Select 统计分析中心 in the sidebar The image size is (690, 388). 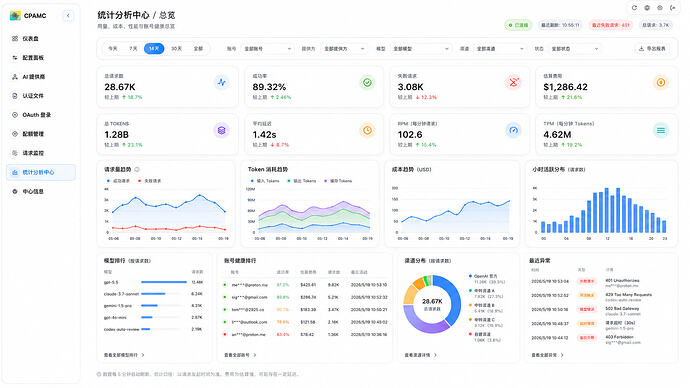(40, 172)
